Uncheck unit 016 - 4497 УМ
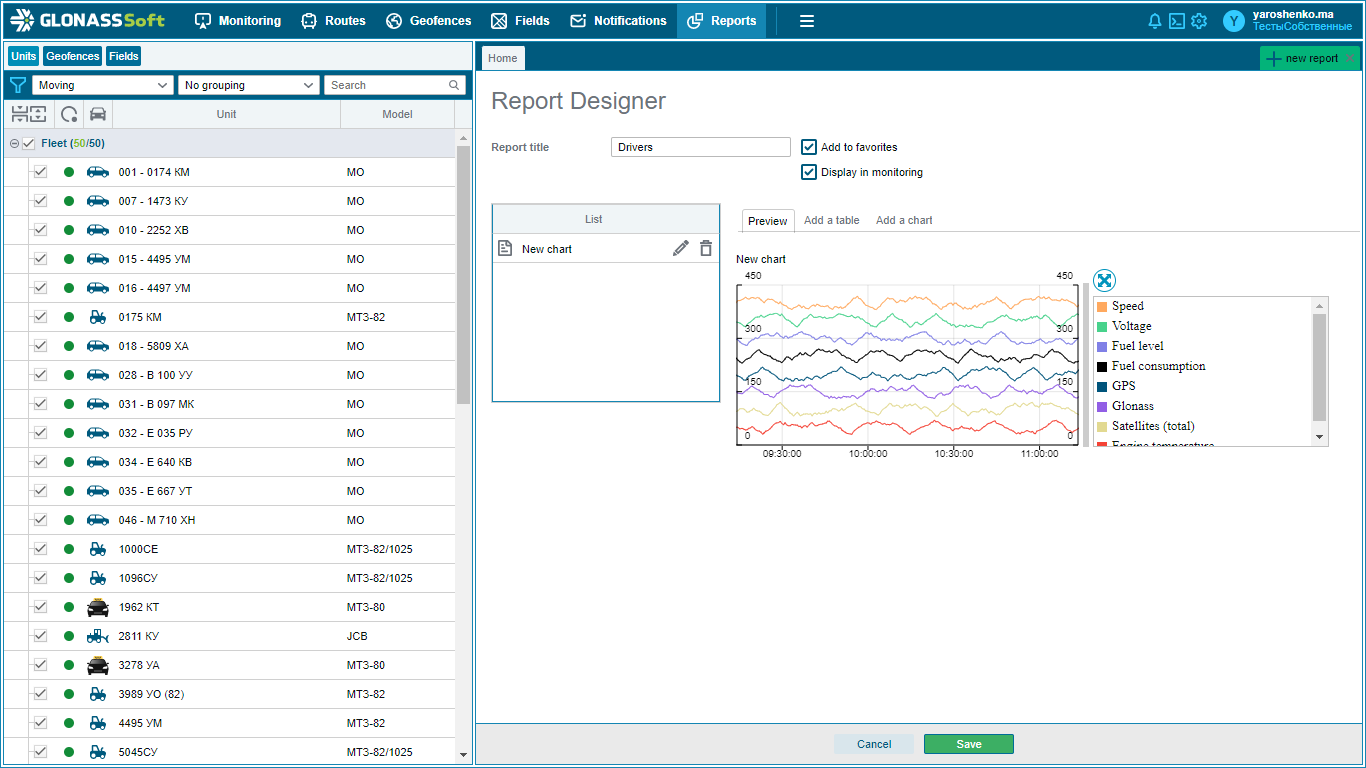Screen dimensions: 1366x768 tap(40, 288)
